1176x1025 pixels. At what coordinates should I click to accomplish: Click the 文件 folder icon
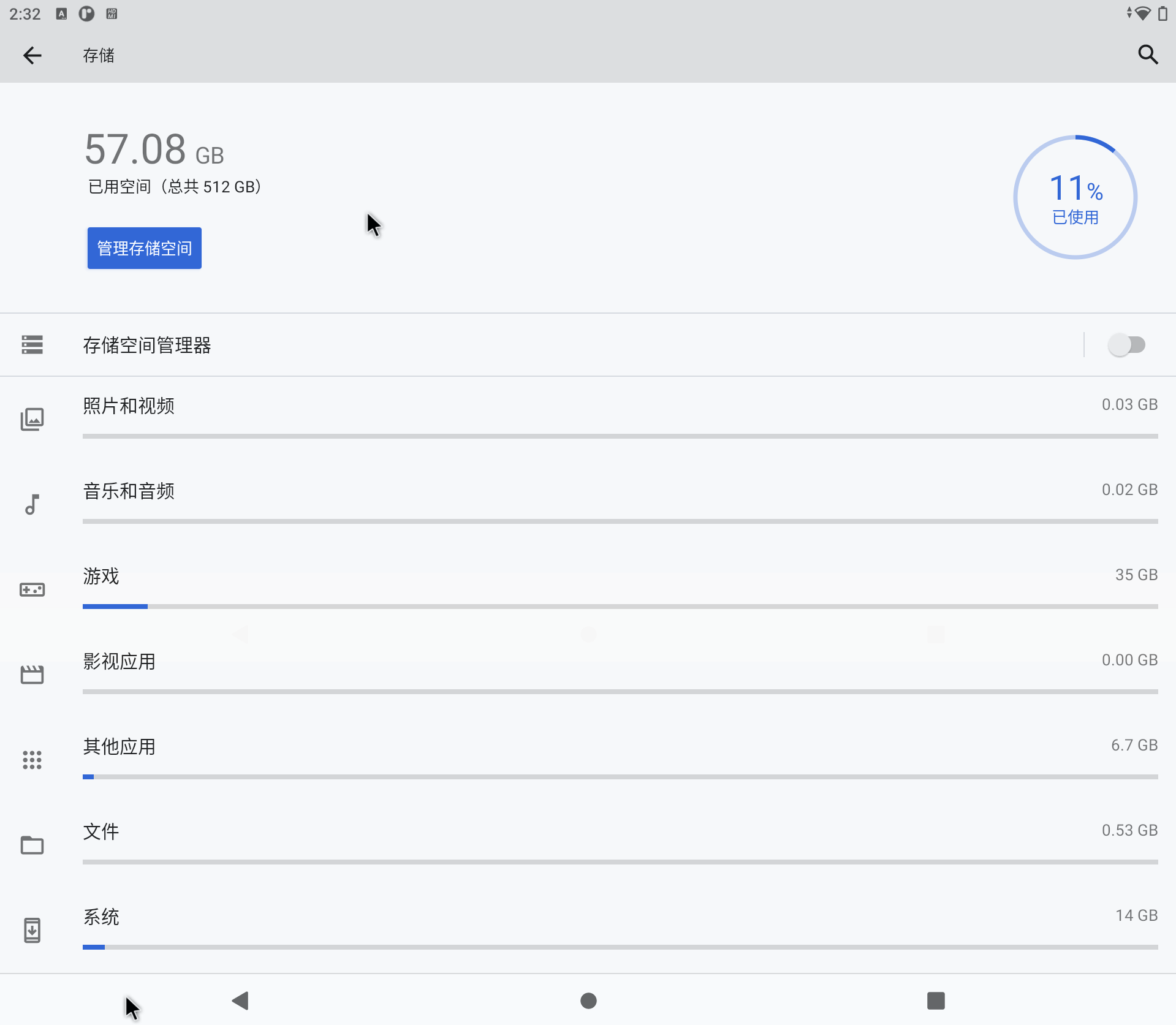(32, 845)
